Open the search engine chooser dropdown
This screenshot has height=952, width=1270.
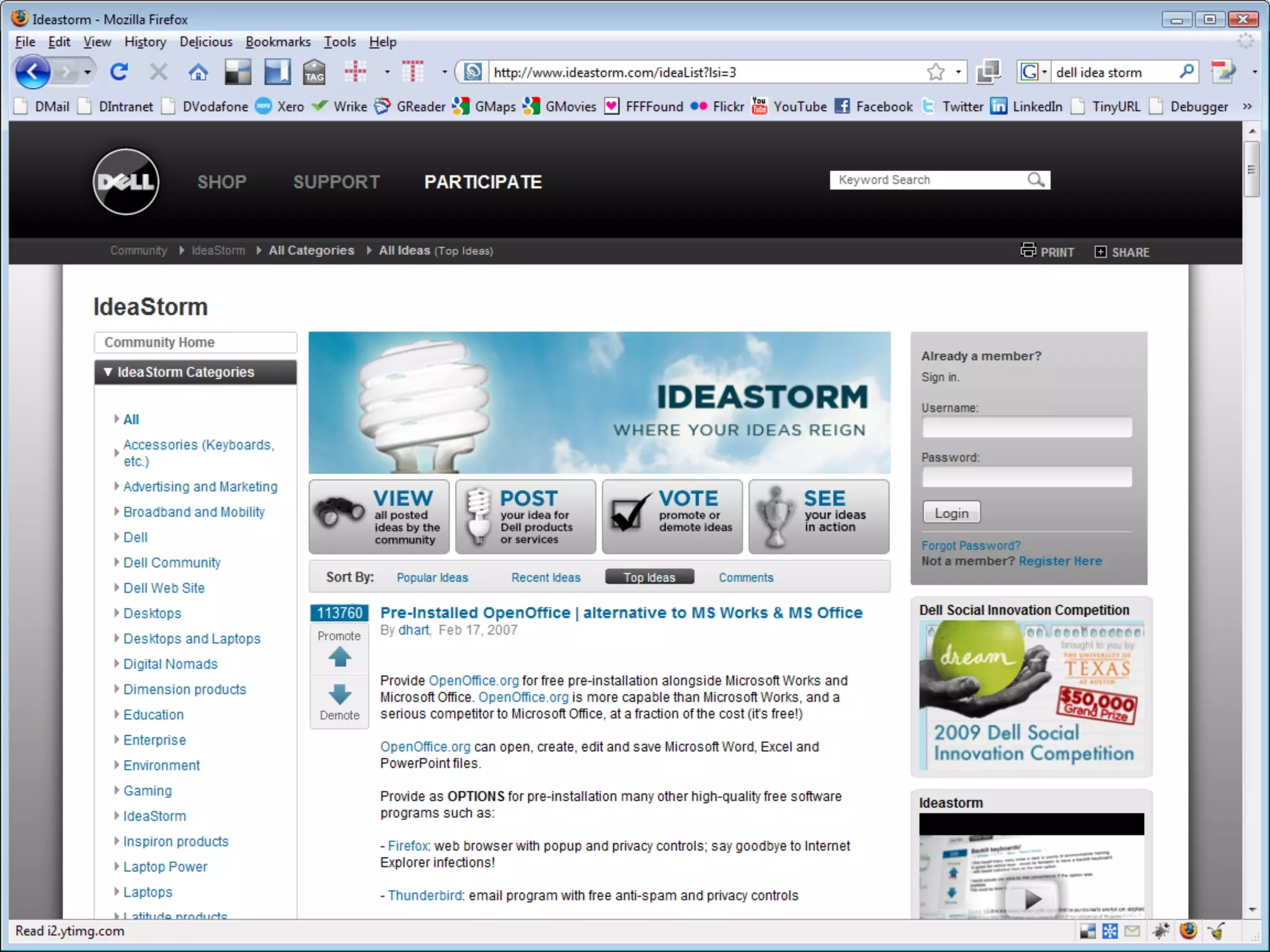tap(1044, 73)
